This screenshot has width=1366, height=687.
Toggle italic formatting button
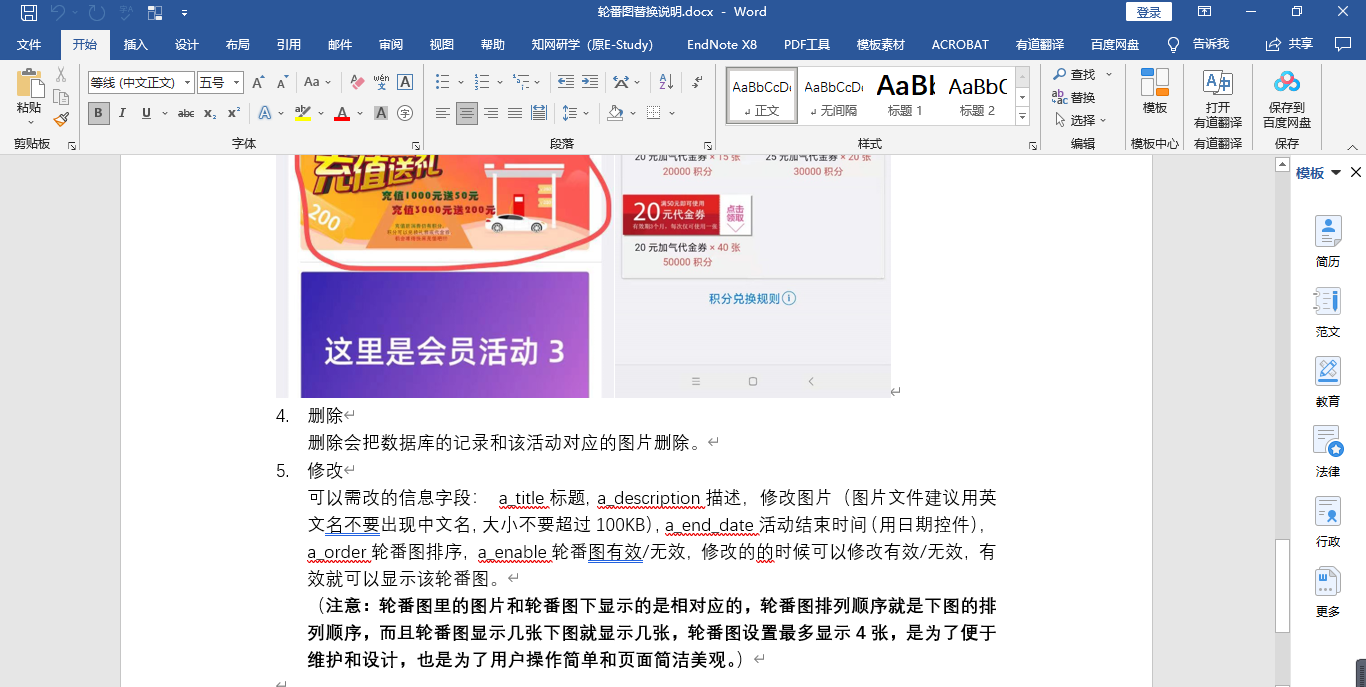[x=122, y=113]
